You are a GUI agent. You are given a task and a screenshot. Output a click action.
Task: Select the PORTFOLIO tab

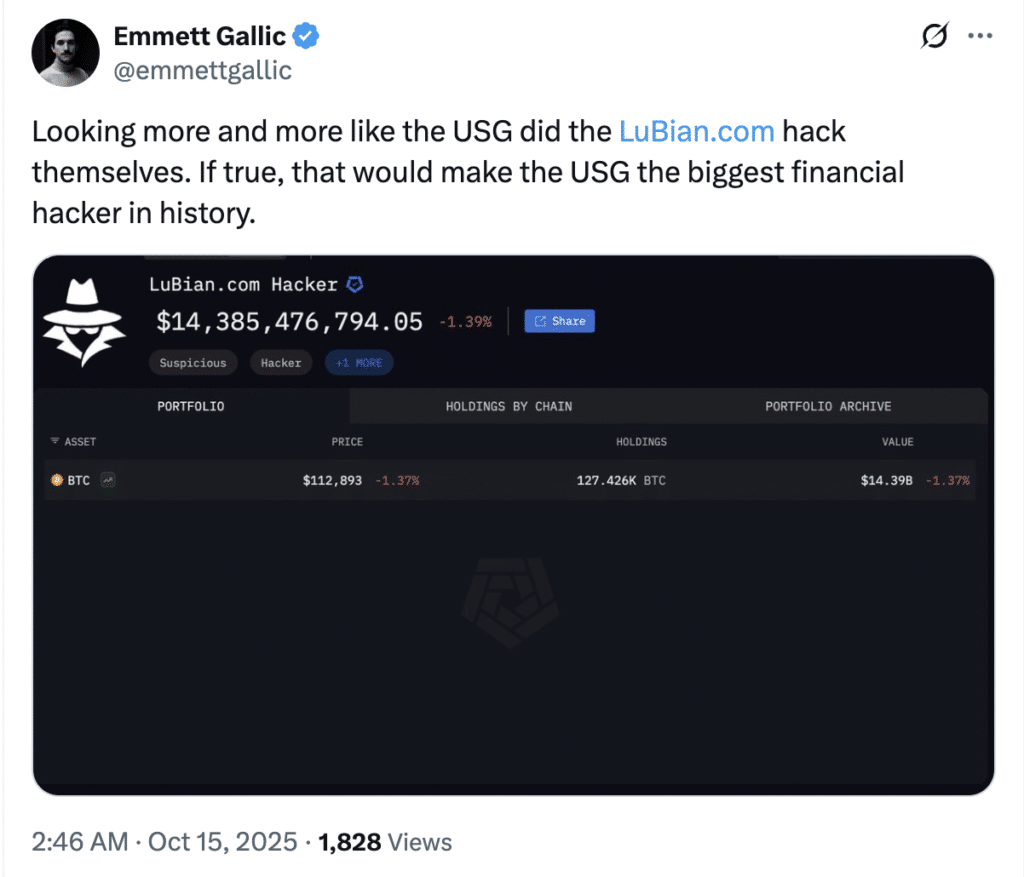coord(190,407)
